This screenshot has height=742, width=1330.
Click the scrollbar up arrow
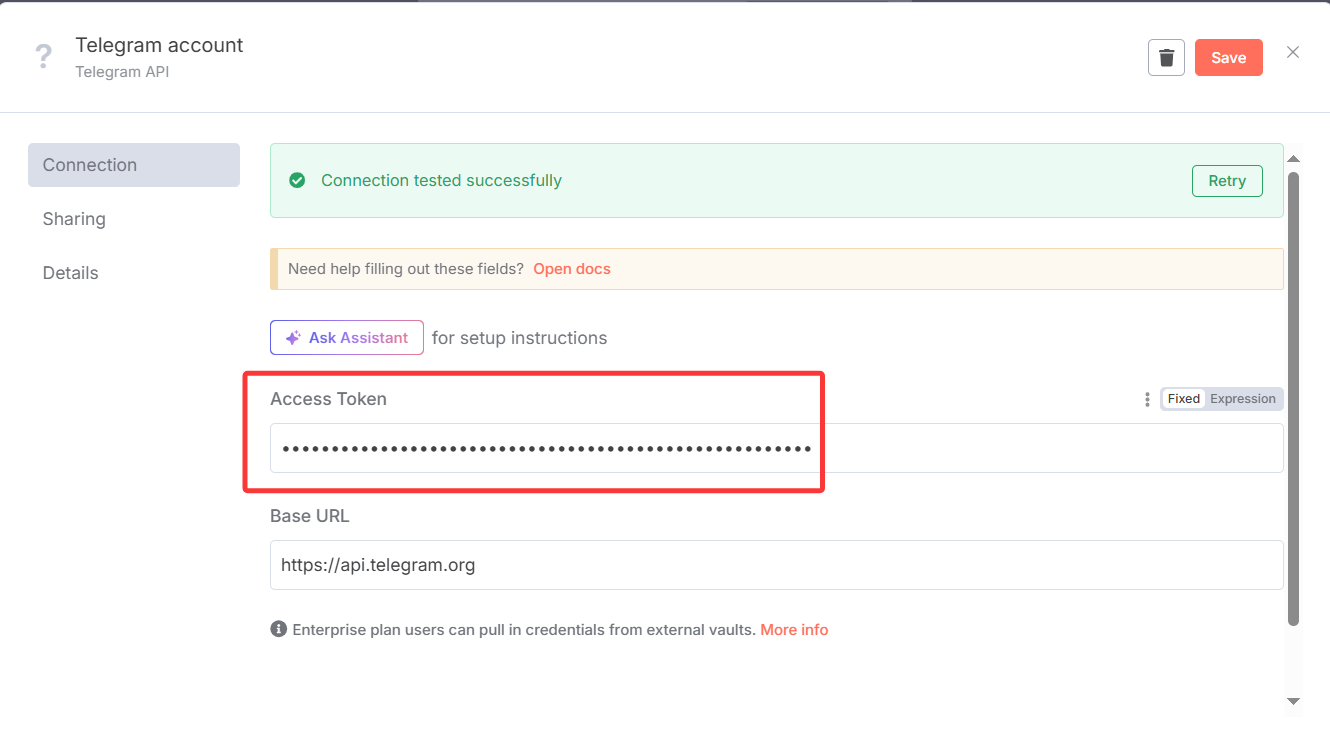point(1293,159)
